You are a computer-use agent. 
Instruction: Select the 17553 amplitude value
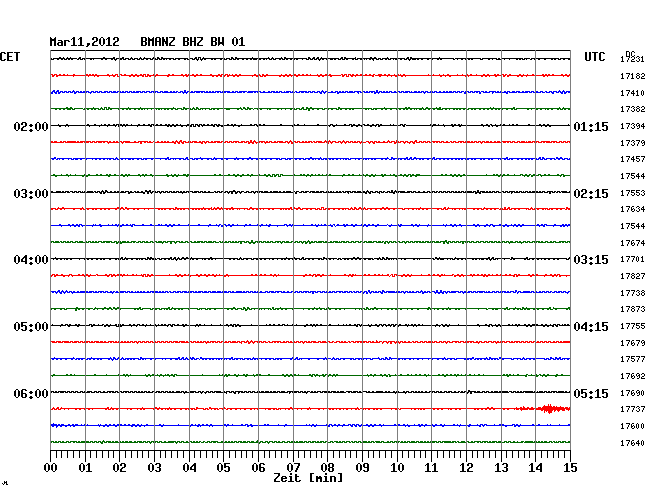[x=633, y=193]
